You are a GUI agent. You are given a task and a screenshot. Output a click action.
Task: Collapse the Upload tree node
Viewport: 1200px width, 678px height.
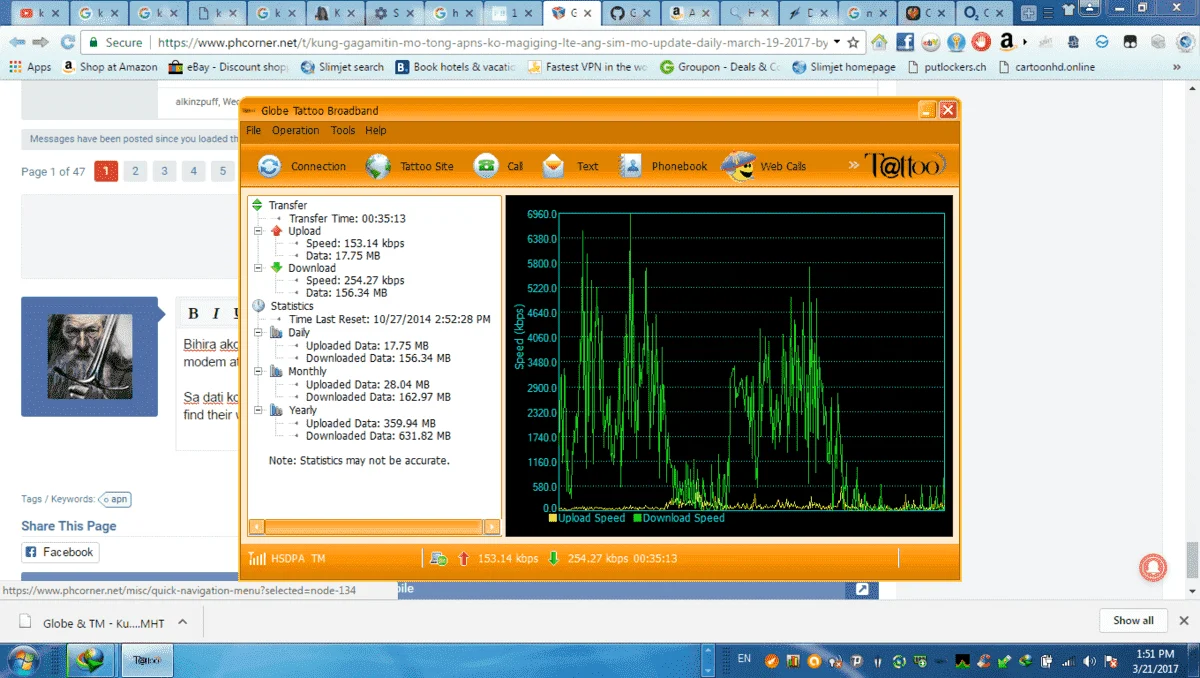click(258, 231)
